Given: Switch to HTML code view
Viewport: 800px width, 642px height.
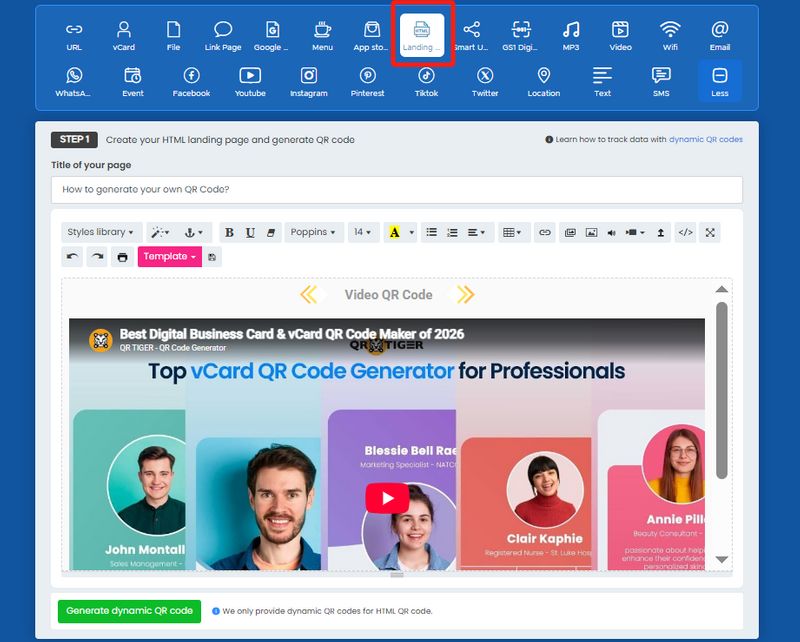Looking at the screenshot, I should point(685,233).
